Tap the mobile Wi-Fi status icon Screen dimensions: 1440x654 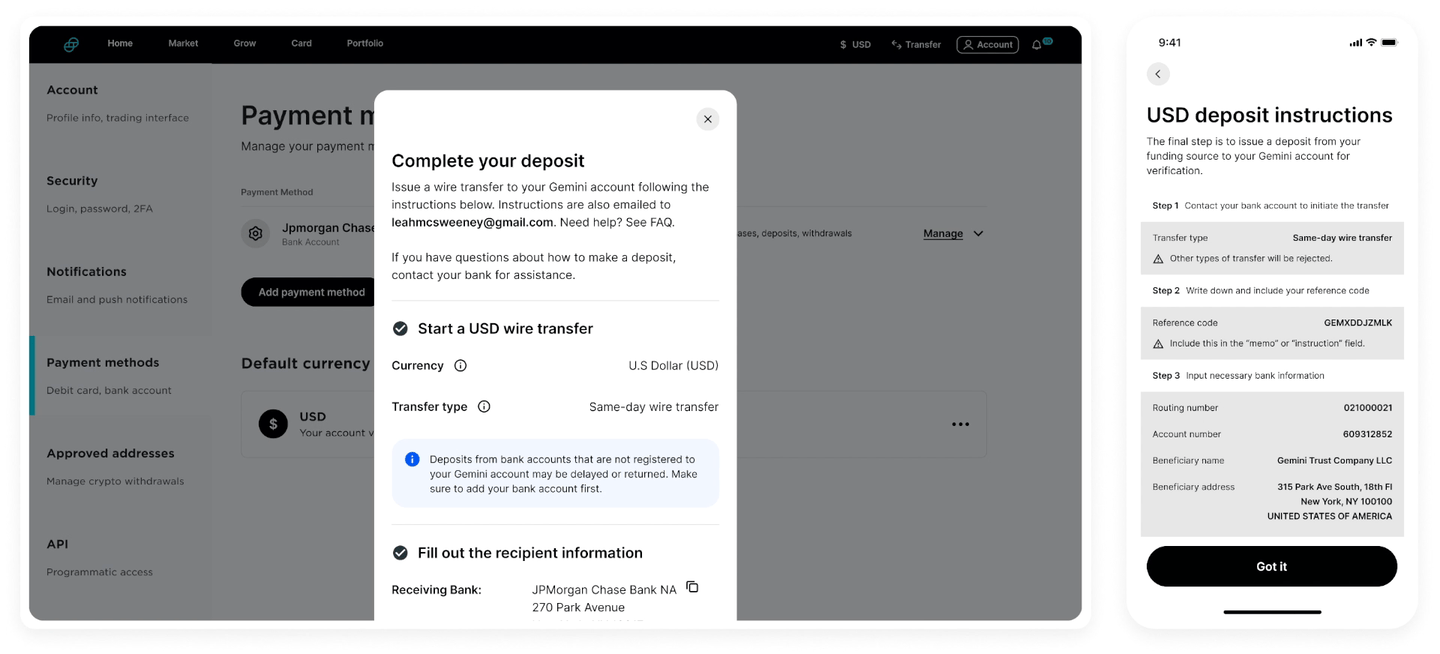[x=1371, y=43]
